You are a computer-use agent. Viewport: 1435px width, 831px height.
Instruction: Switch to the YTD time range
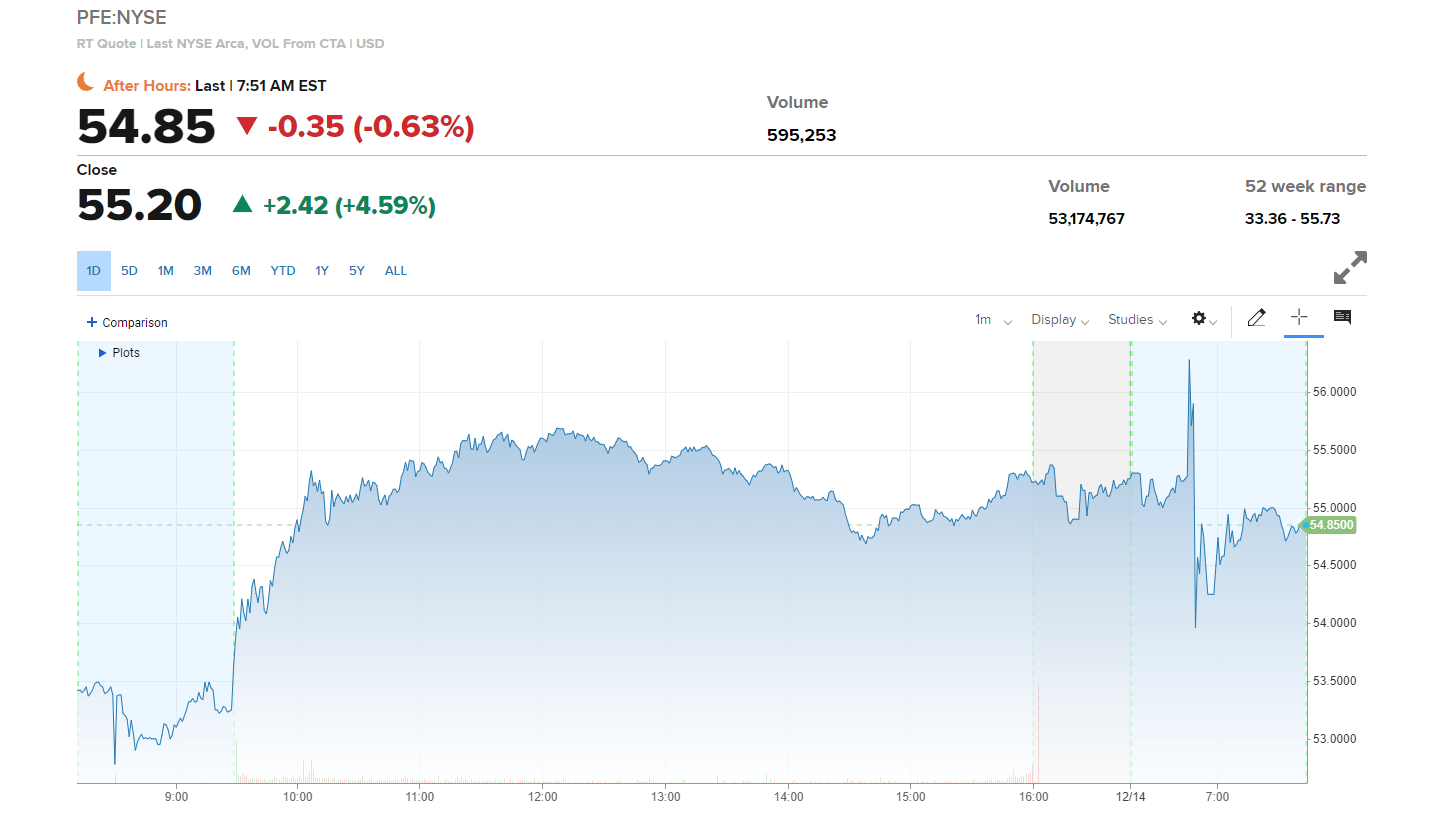(x=283, y=271)
